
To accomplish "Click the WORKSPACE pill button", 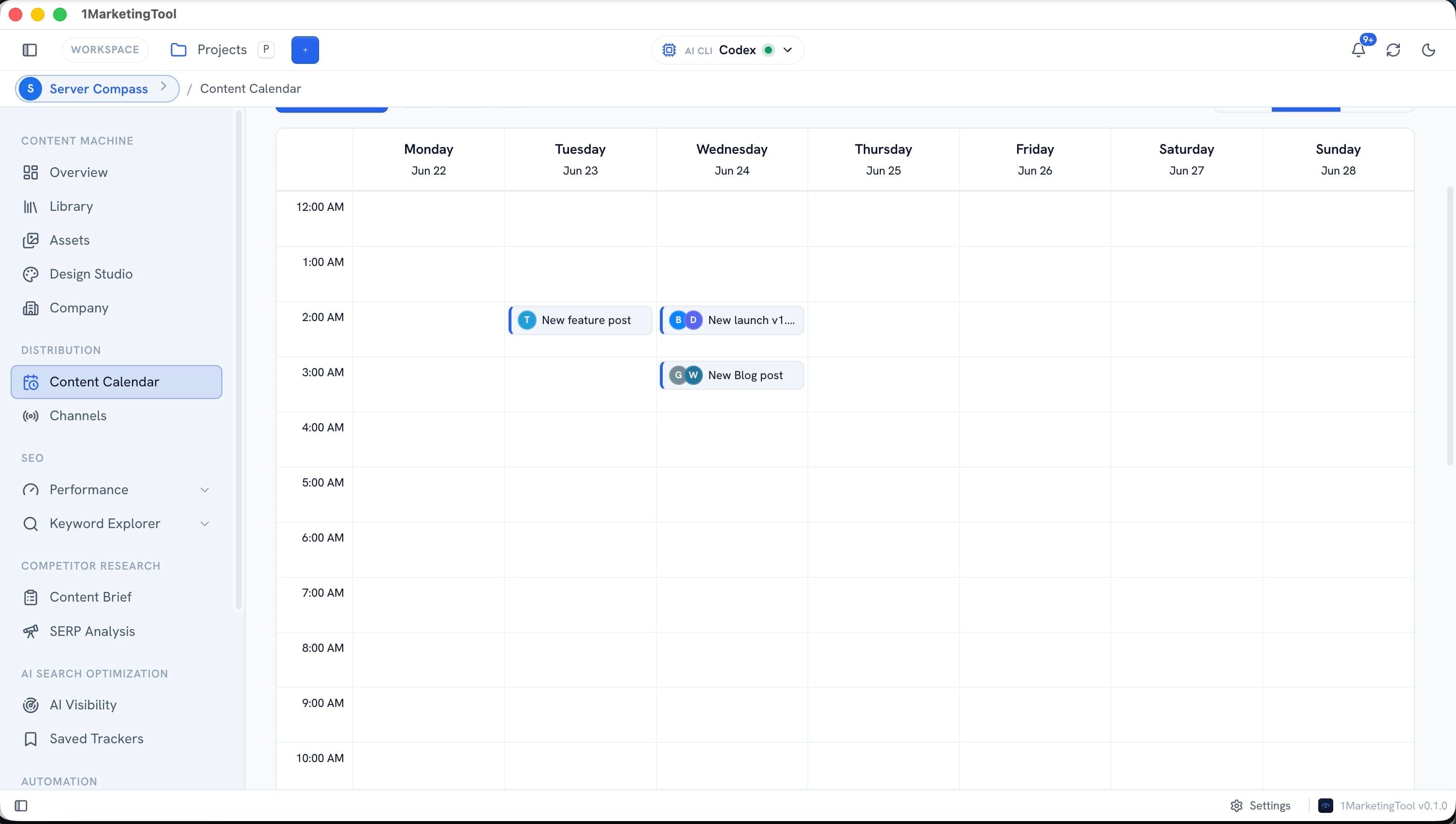I will click(104, 50).
